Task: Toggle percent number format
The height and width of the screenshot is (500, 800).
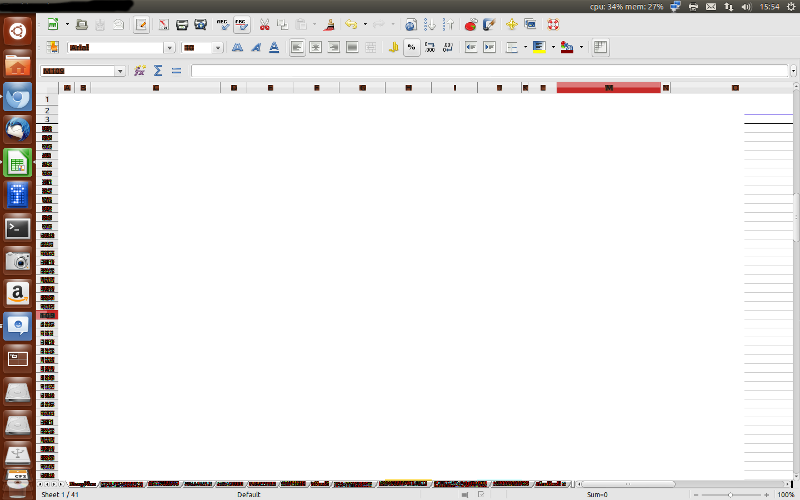Action: coord(411,47)
